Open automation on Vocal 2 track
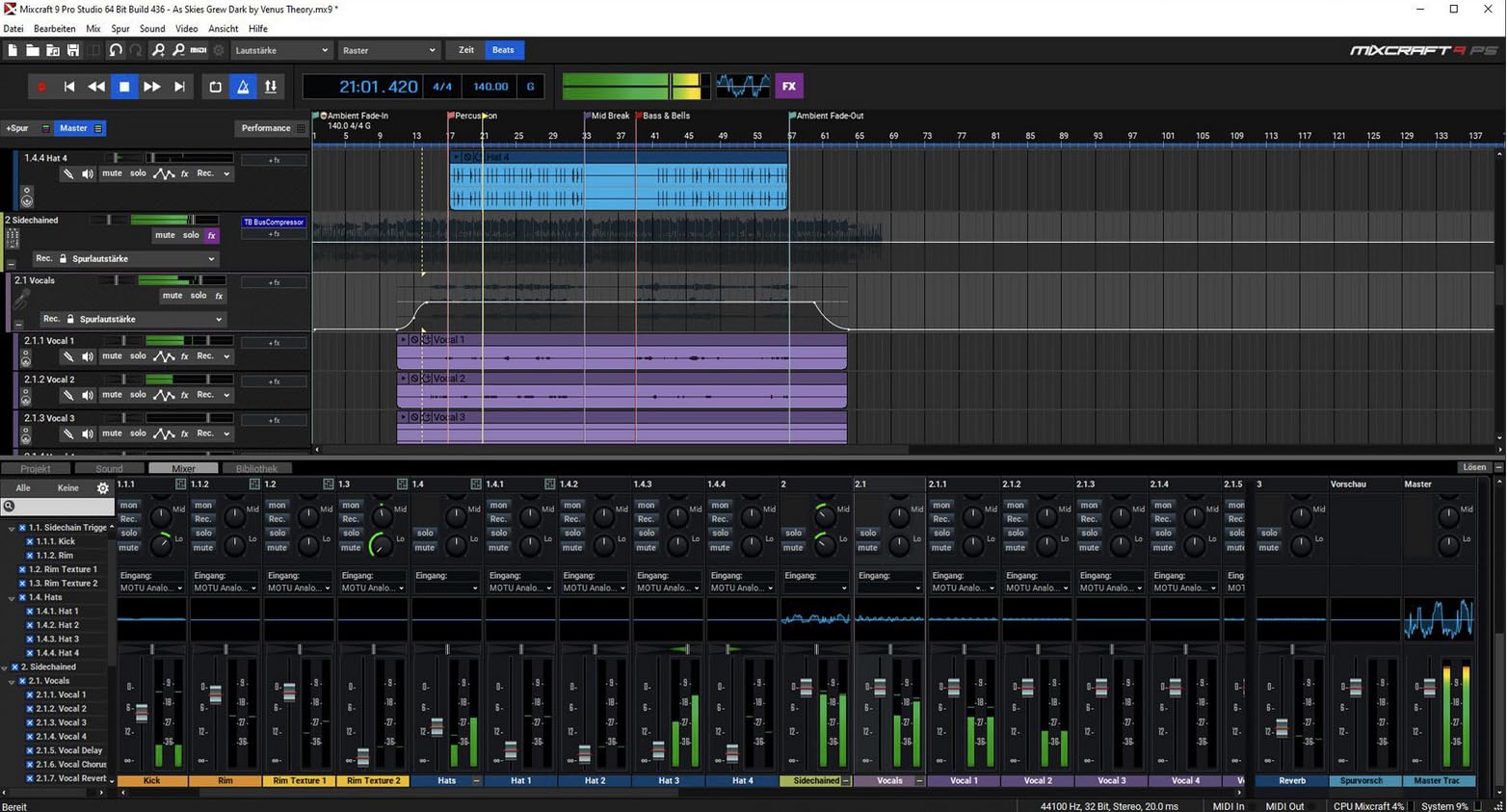 tap(164, 395)
